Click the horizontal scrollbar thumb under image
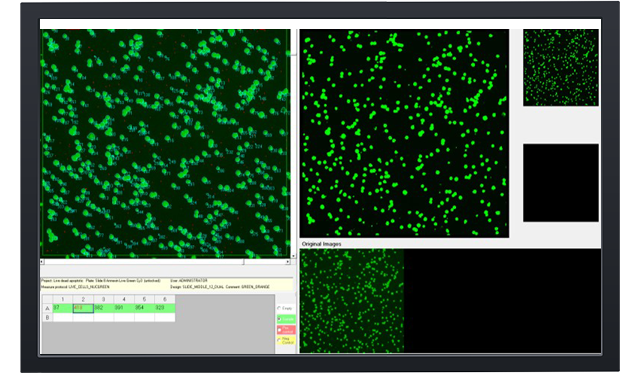Image resolution: width=640 pixels, height=373 pixels. point(144,262)
